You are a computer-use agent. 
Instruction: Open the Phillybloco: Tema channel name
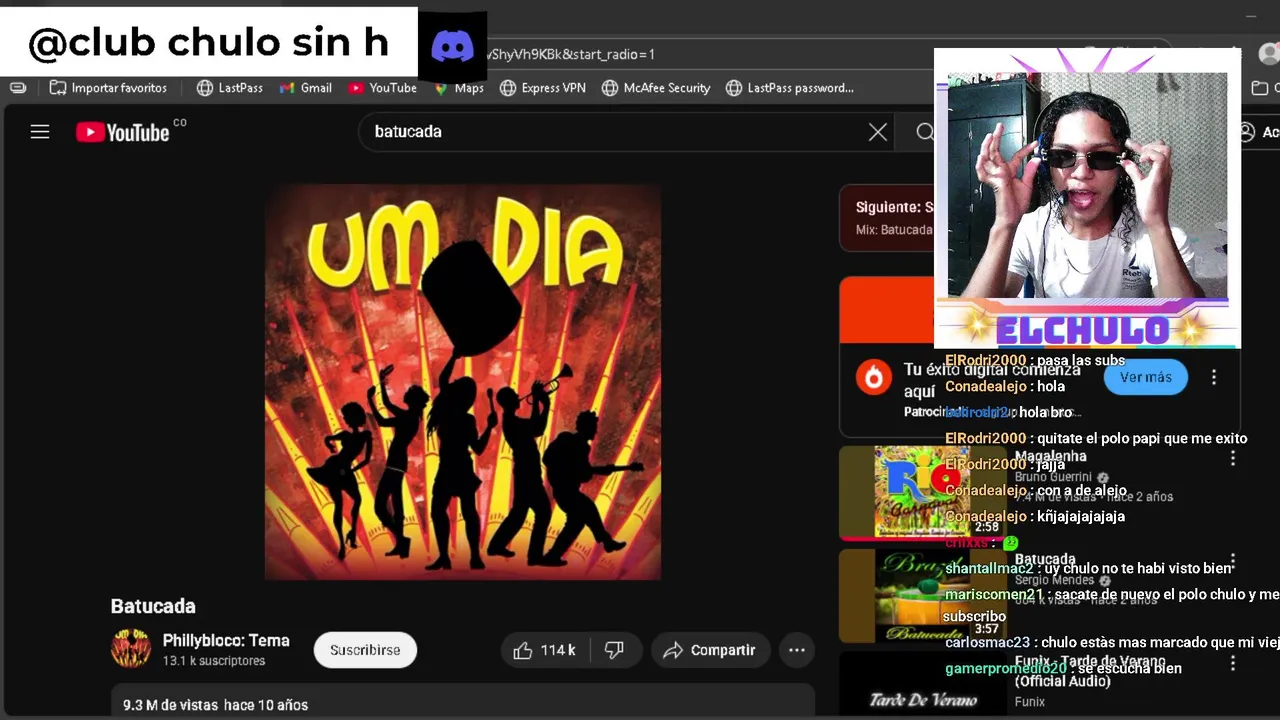pyautogui.click(x=226, y=640)
